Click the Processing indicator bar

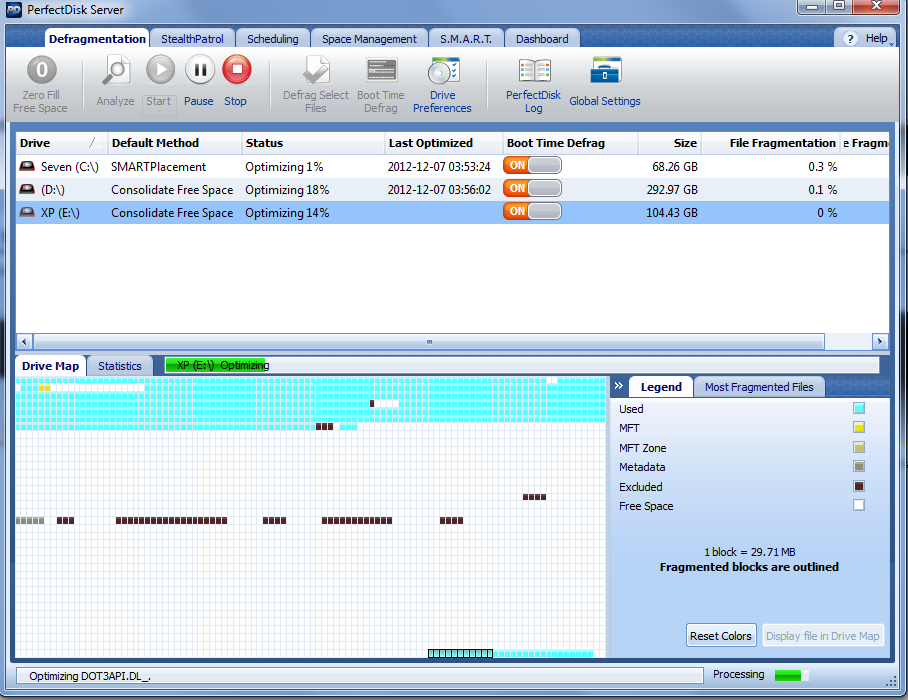pos(792,675)
